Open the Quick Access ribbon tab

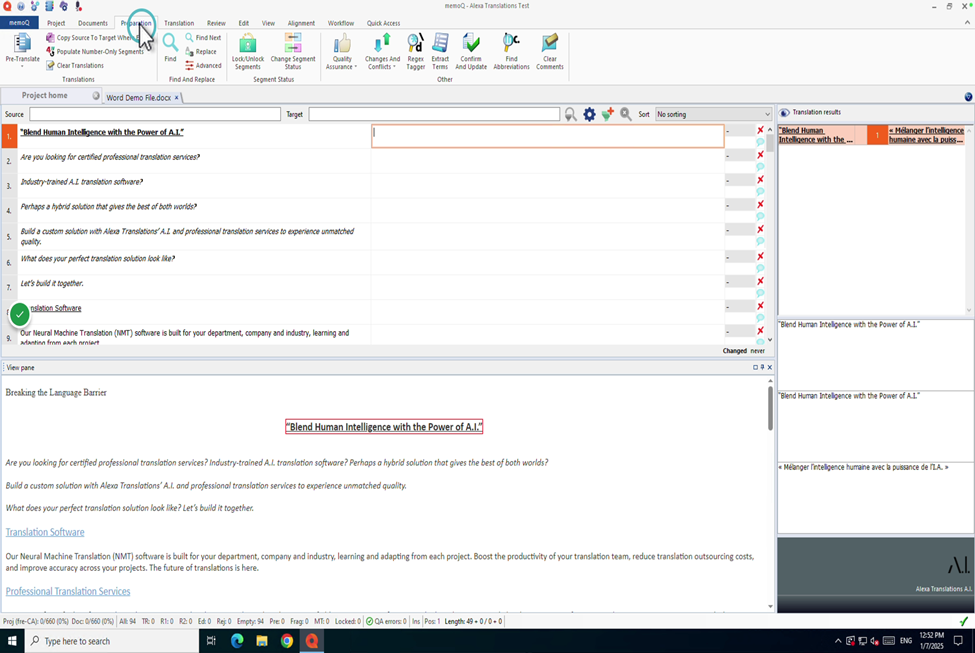[383, 23]
